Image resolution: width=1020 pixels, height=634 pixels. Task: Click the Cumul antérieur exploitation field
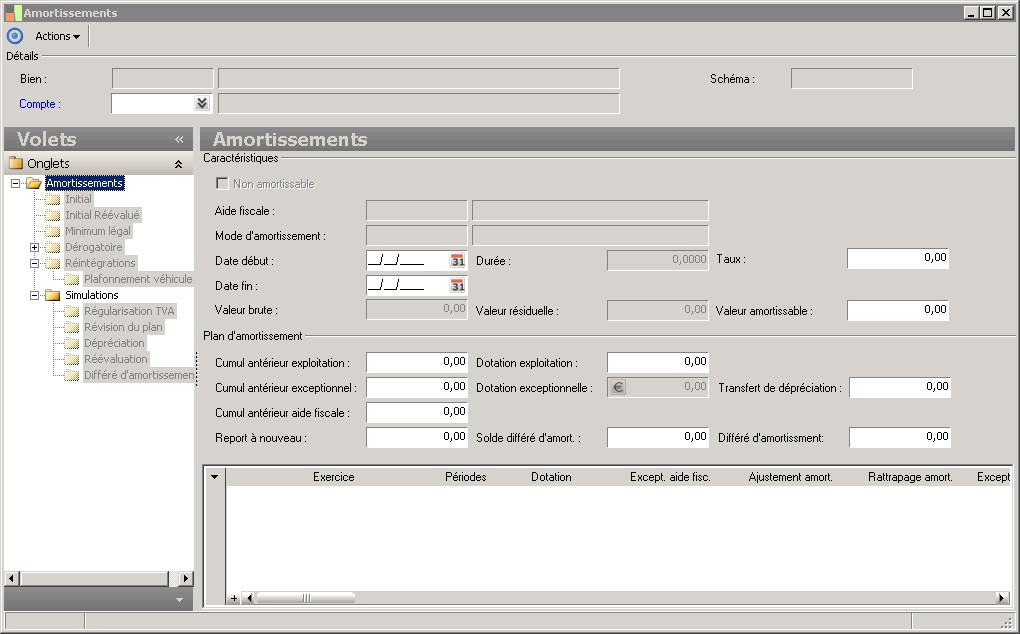tap(417, 362)
